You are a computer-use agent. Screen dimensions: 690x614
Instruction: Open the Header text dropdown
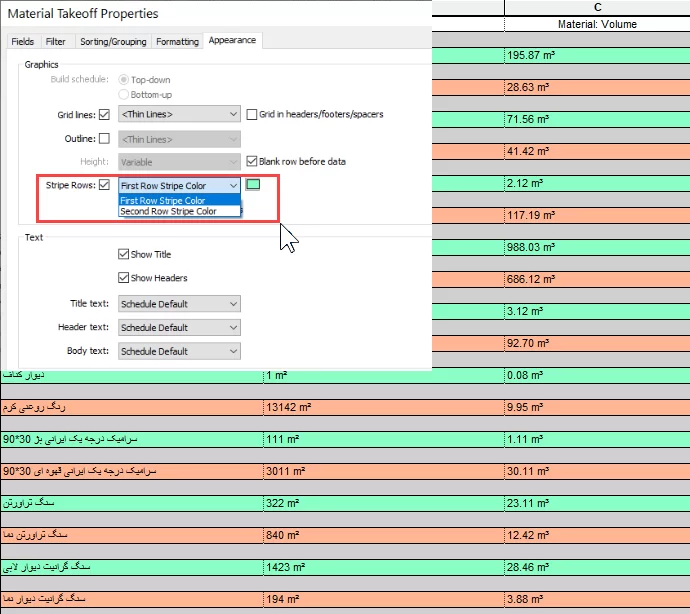click(x=179, y=327)
